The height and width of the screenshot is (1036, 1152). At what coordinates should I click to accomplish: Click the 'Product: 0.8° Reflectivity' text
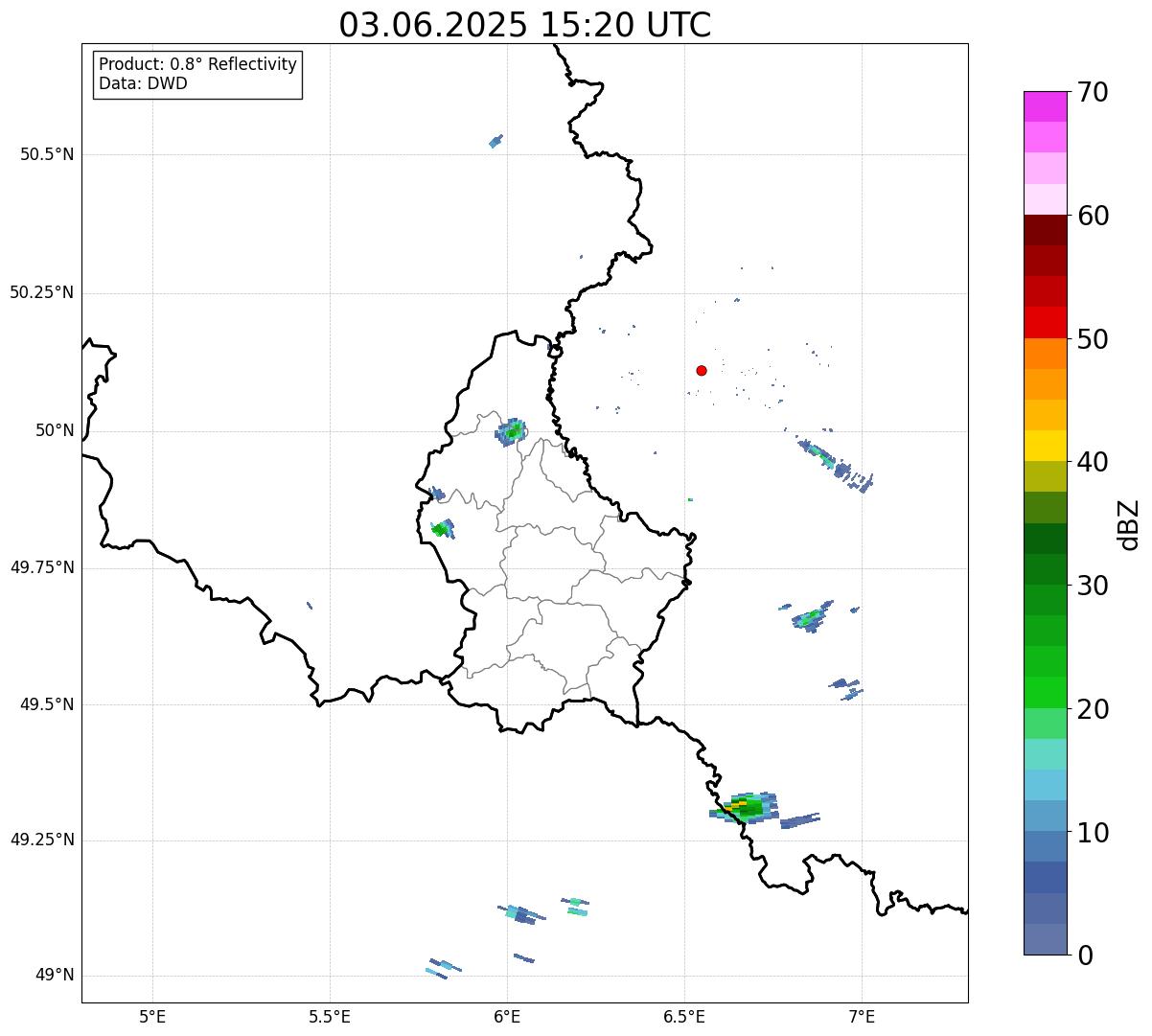pyautogui.click(x=198, y=64)
